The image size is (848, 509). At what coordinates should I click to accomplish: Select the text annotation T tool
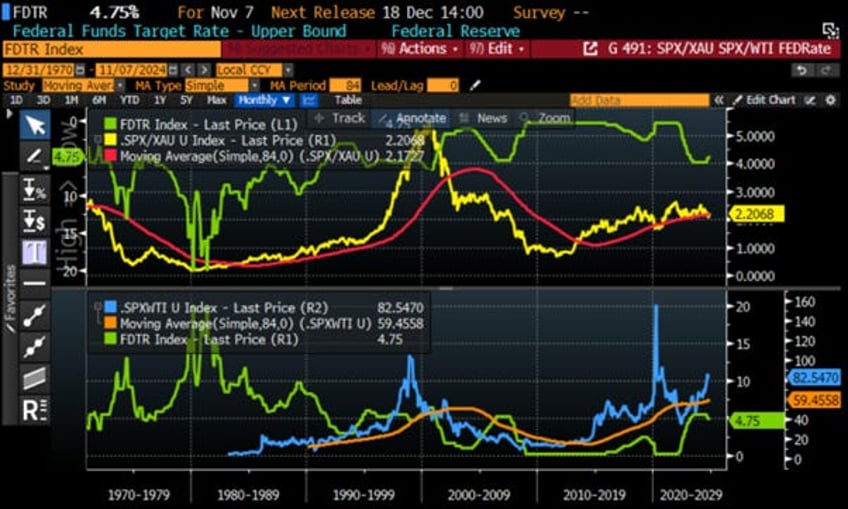35,252
